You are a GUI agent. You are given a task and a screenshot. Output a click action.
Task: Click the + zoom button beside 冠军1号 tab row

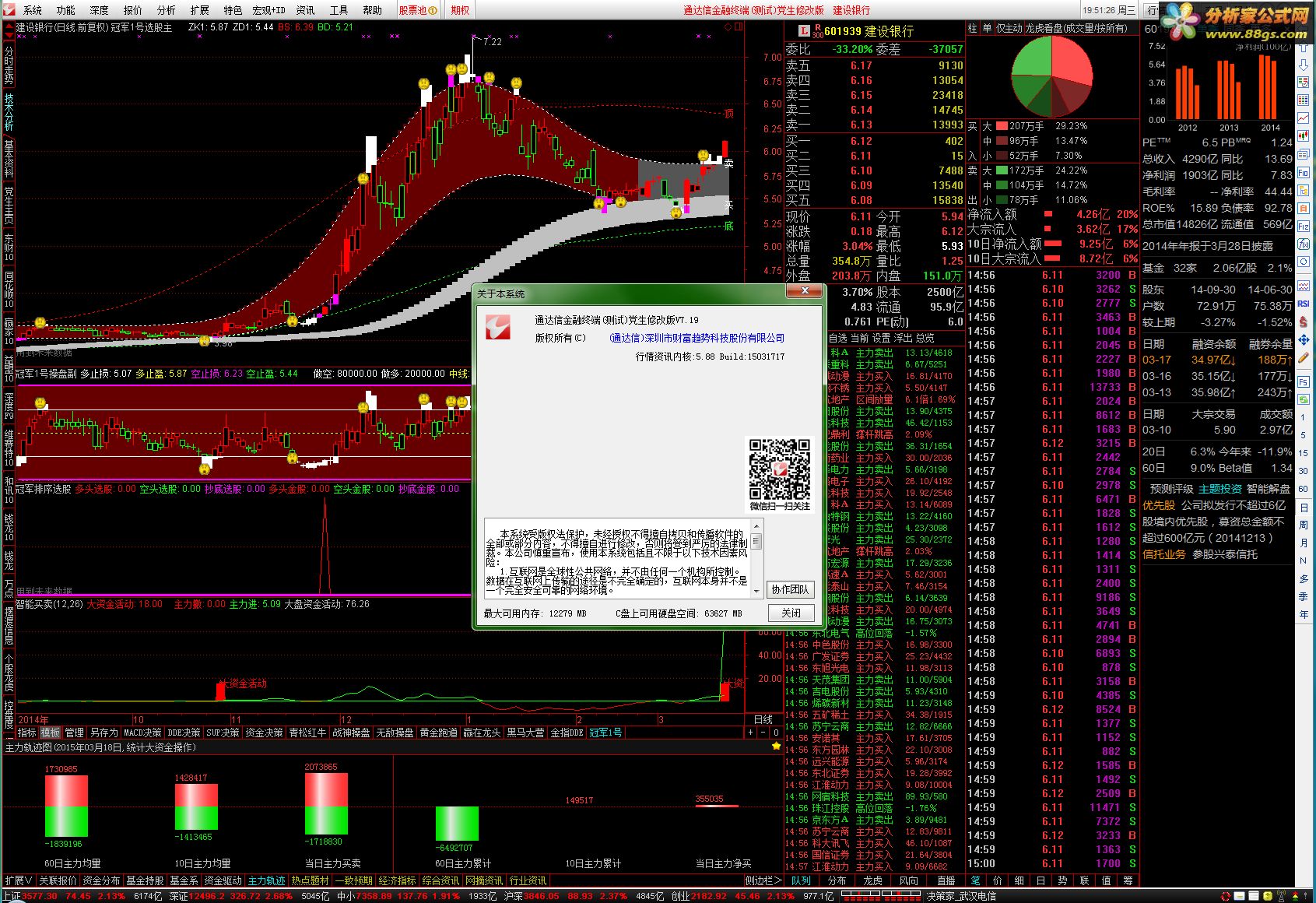750,733
